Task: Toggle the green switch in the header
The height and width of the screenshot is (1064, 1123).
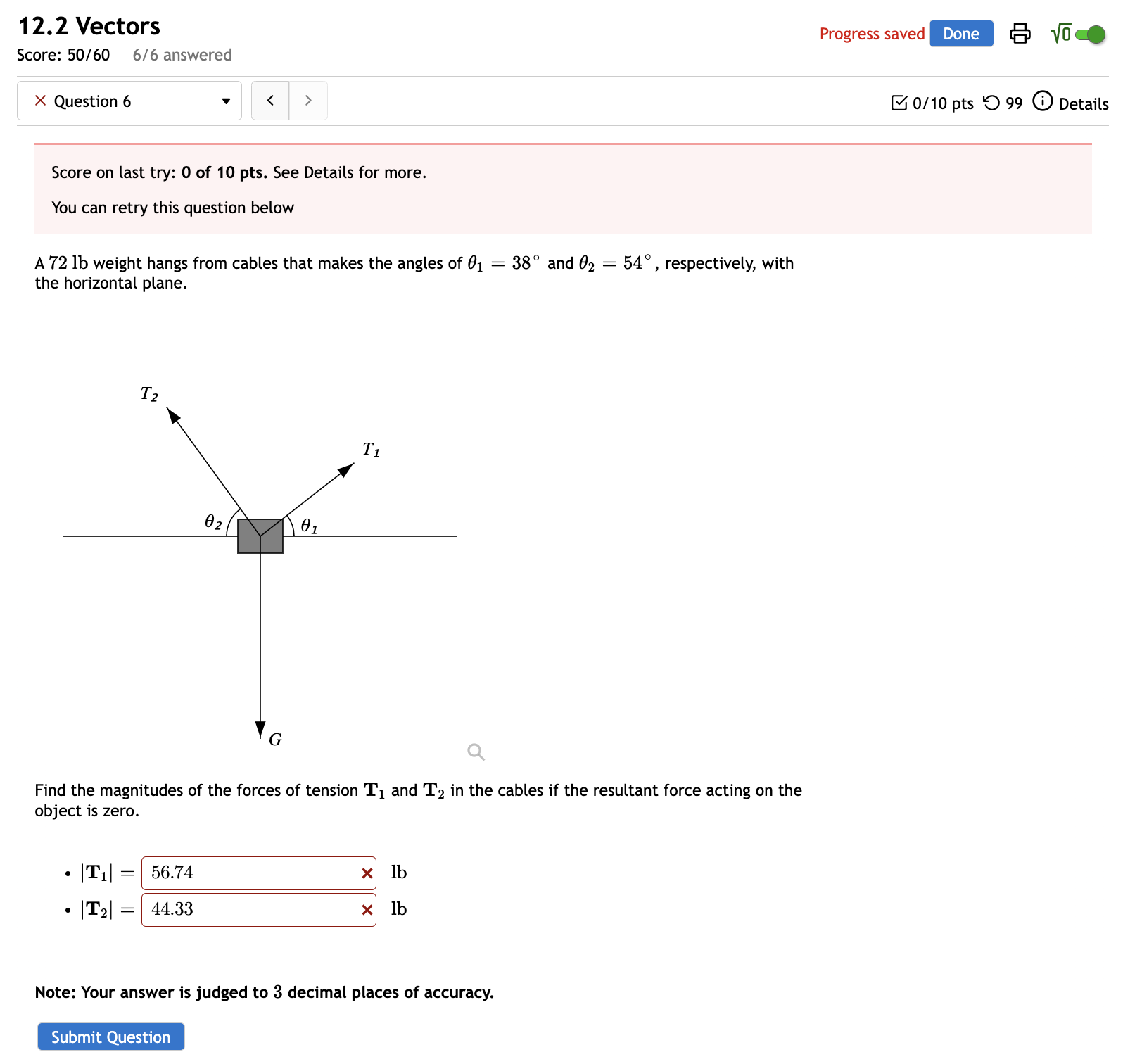Action: [1091, 33]
